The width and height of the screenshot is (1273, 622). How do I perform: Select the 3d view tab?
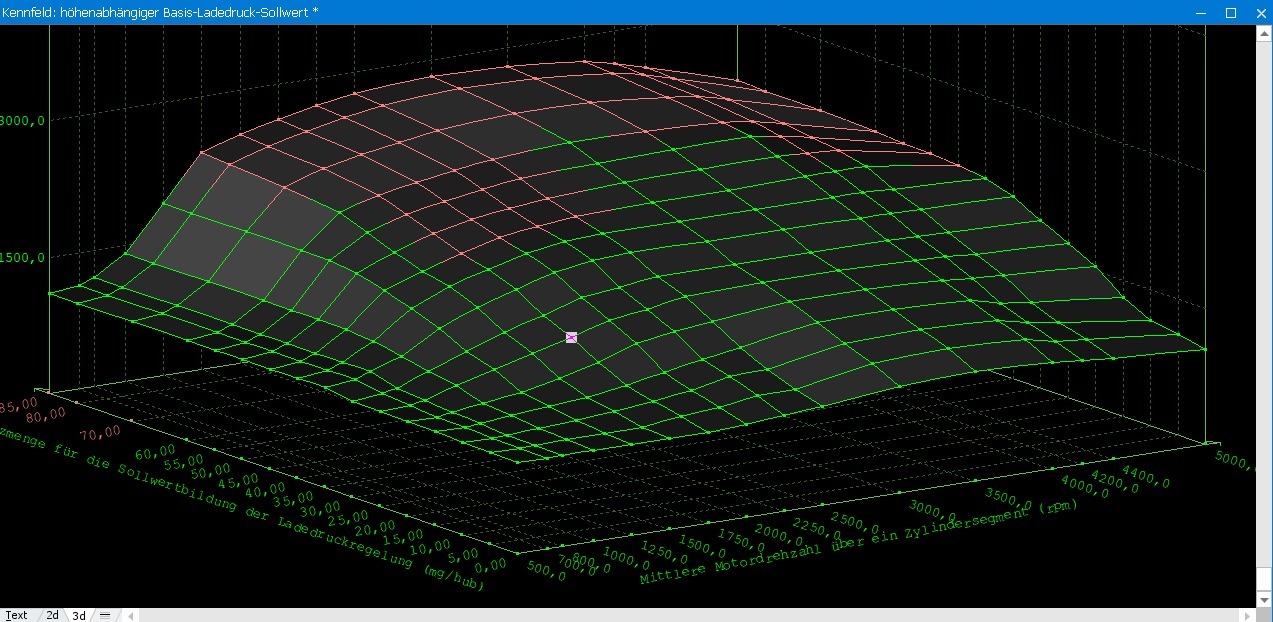pyautogui.click(x=79, y=615)
